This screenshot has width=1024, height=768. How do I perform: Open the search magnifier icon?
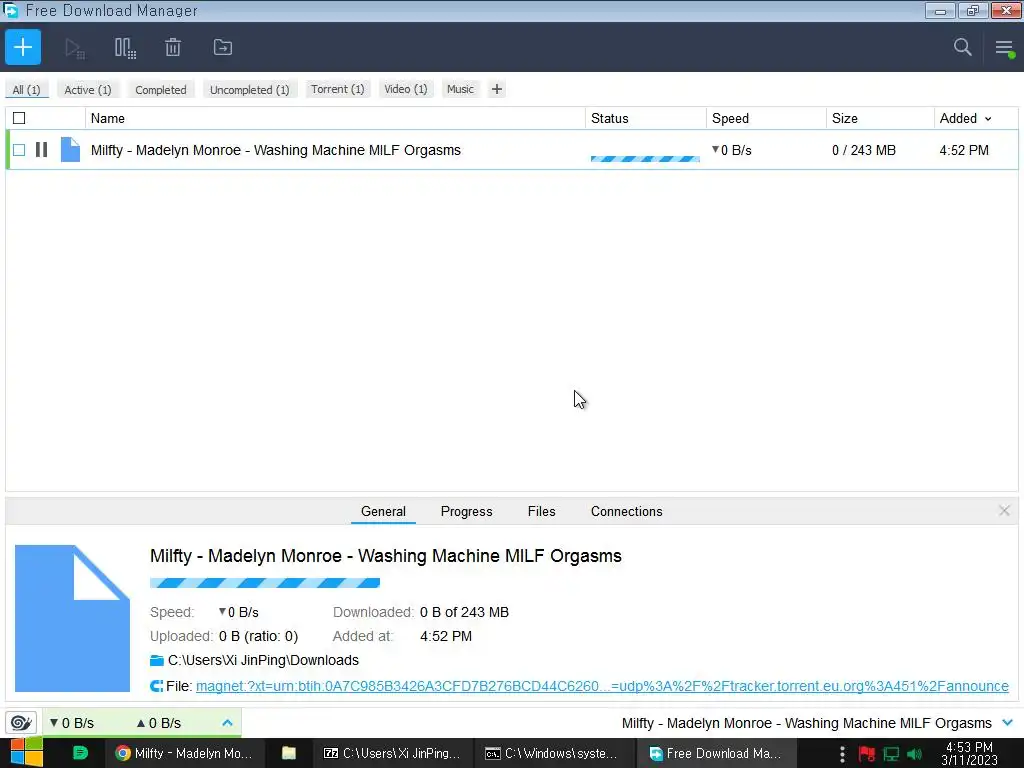(x=962, y=47)
